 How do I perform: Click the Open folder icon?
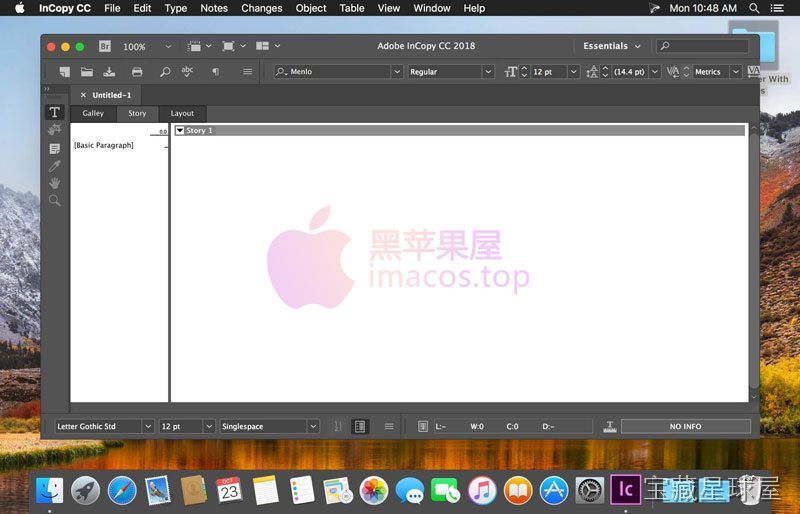point(87,72)
